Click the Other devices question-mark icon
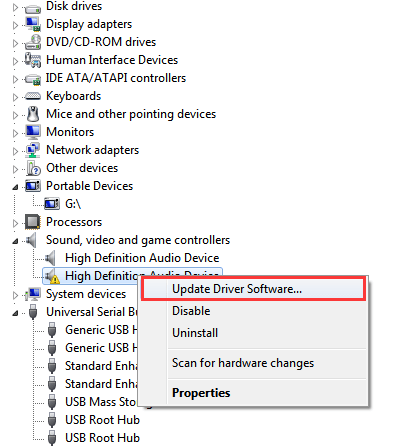This screenshot has height=447, width=401. click(x=33, y=168)
